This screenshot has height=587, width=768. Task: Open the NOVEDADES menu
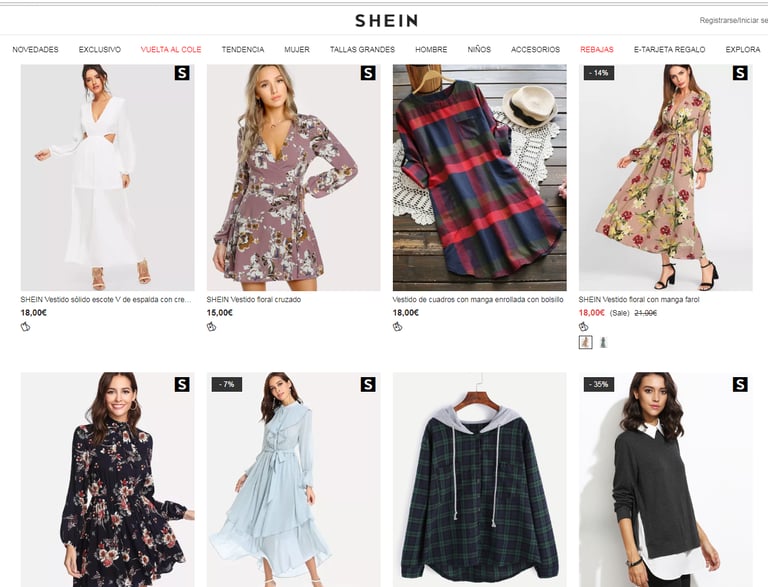click(x=35, y=49)
